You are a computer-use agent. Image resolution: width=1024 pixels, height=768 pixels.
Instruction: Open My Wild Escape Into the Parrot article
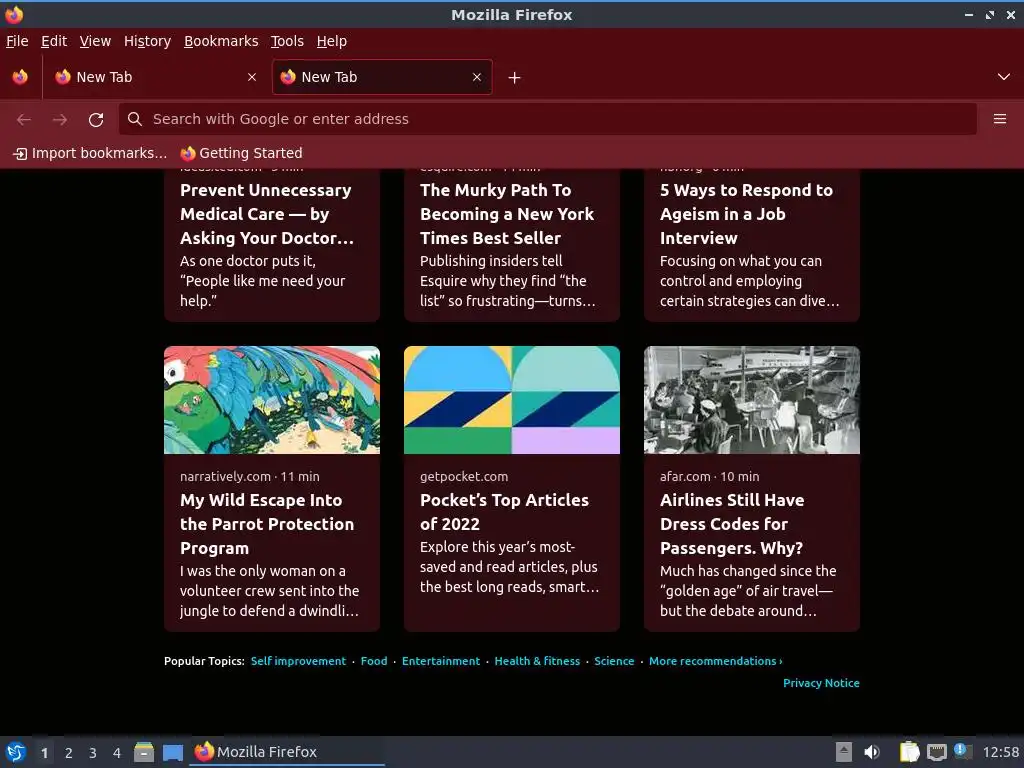pyautogui.click(x=267, y=524)
